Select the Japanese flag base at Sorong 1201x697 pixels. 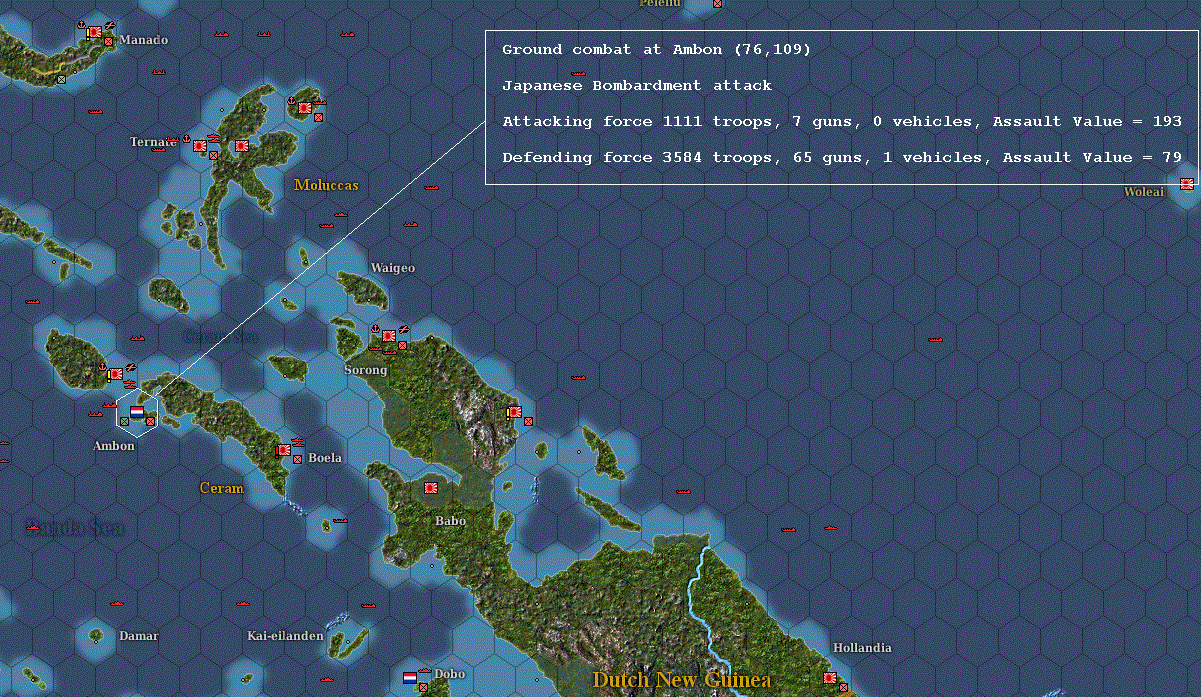click(389, 336)
